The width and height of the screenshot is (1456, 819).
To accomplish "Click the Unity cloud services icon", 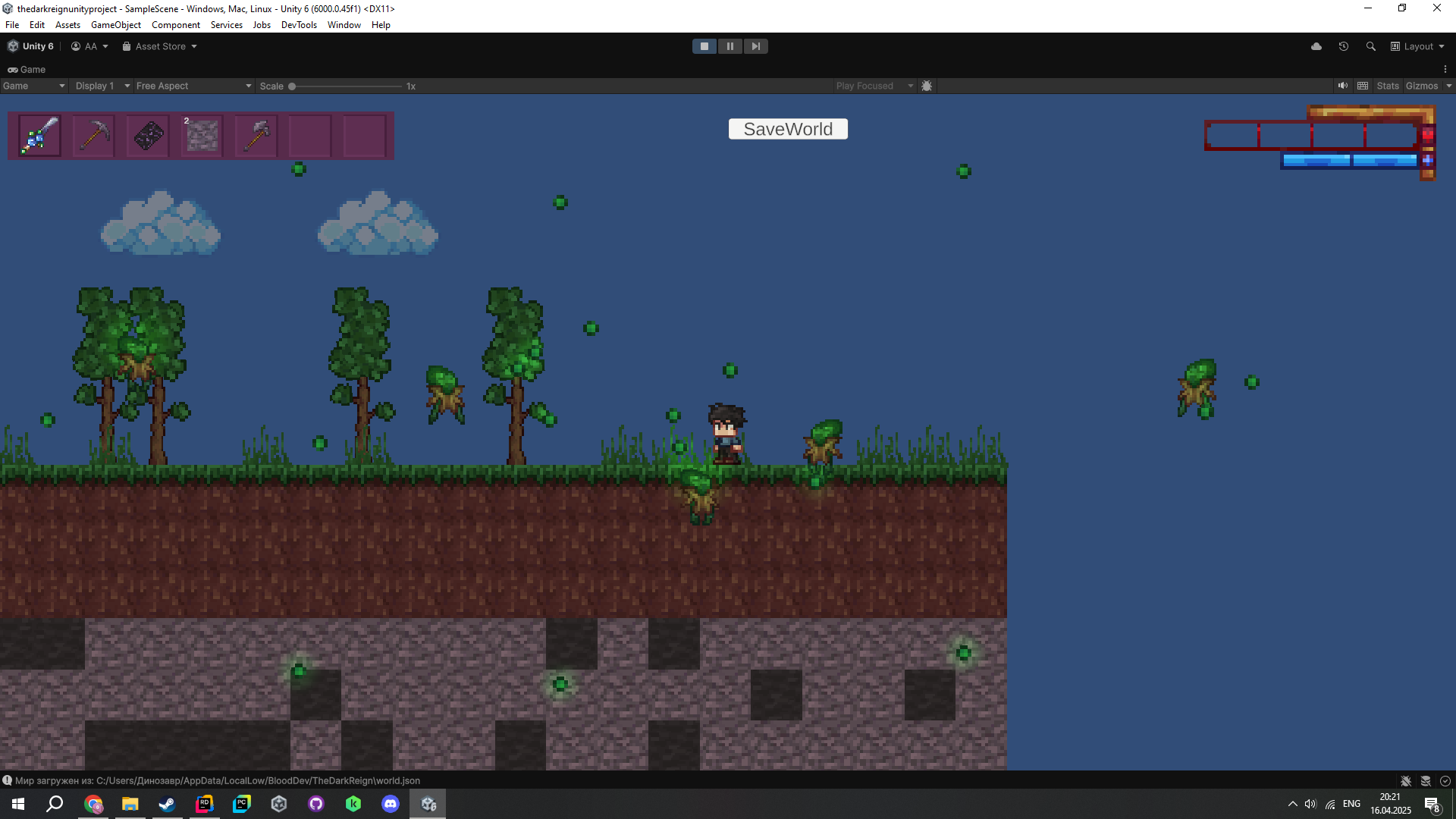I will [1316, 46].
